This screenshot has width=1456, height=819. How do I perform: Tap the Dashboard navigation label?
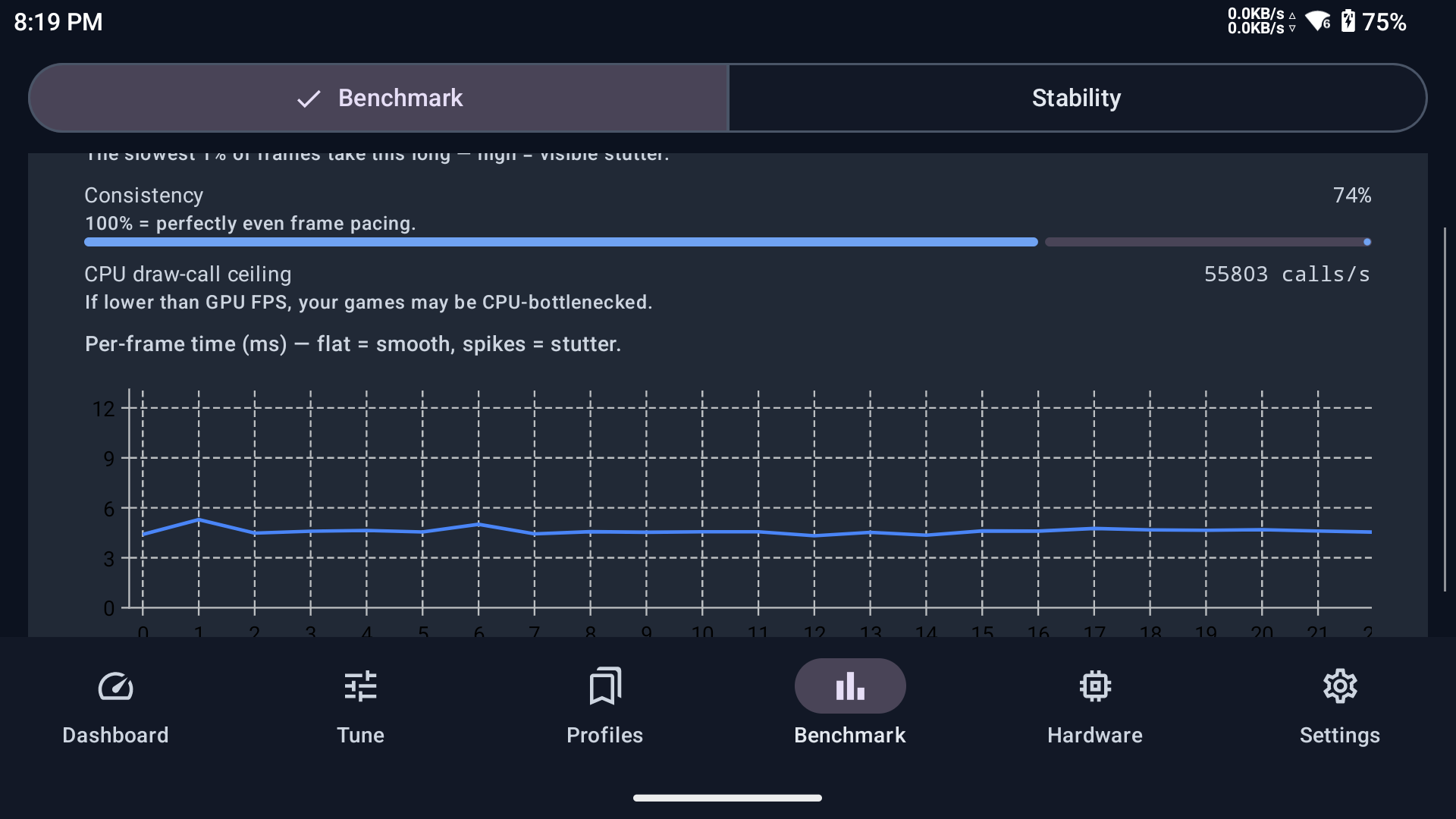click(115, 735)
